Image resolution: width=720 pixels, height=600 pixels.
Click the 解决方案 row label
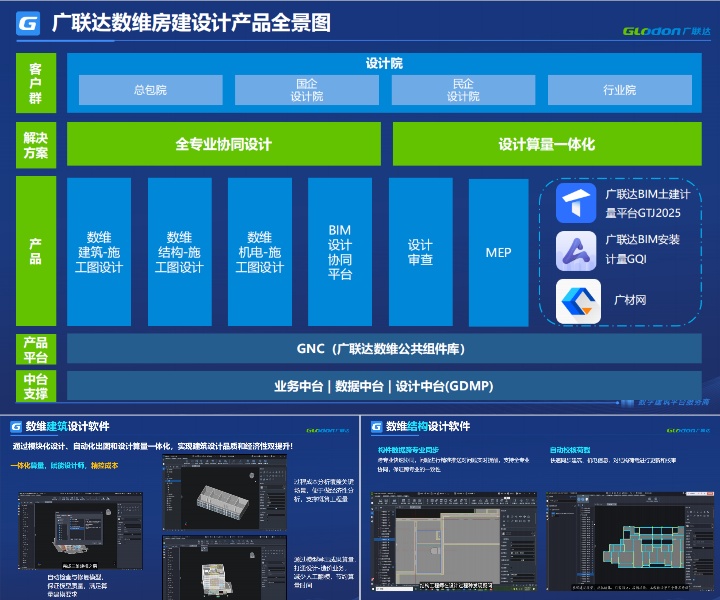pyautogui.click(x=36, y=145)
